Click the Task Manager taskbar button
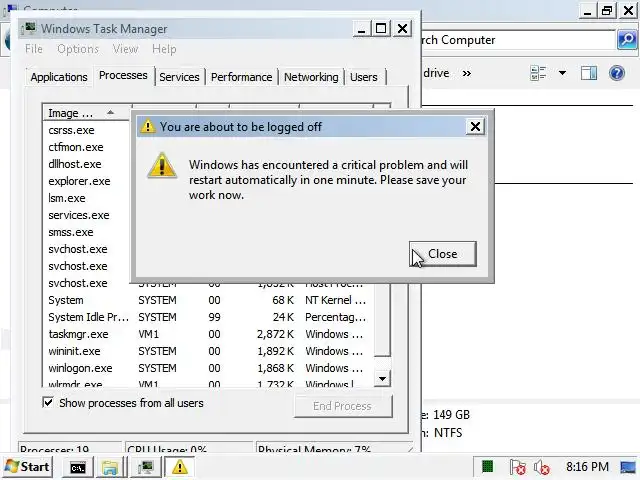Screen dimensions: 640x480 pos(146,467)
